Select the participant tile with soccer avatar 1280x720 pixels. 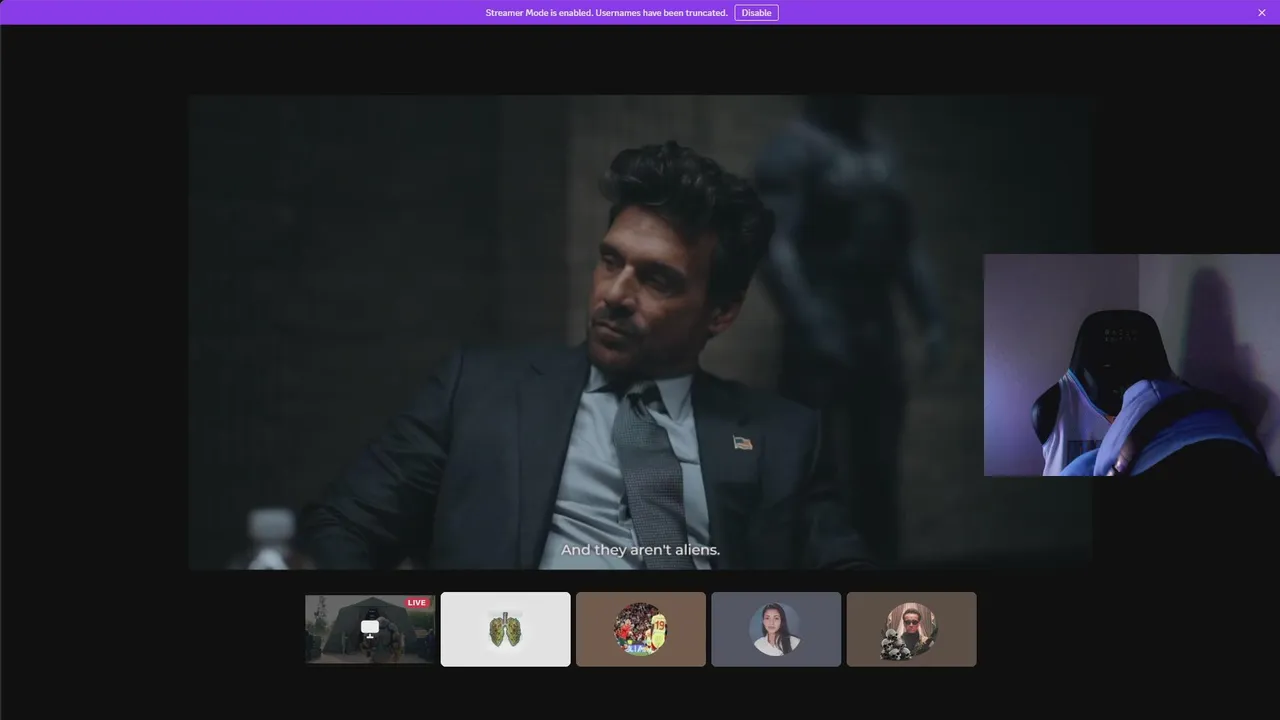point(641,629)
